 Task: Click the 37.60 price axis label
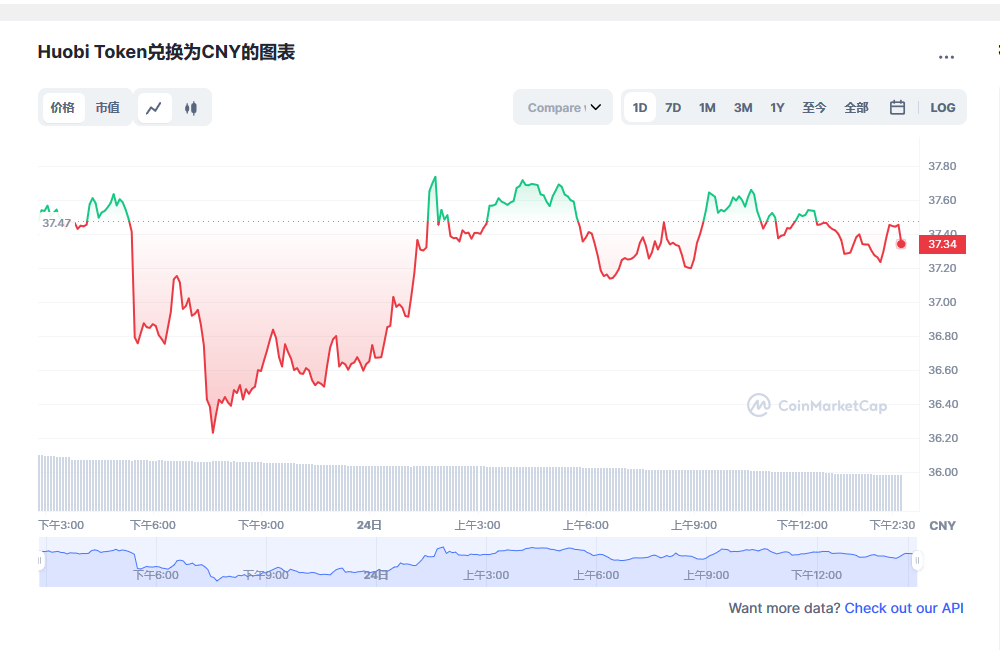[x=942, y=200]
